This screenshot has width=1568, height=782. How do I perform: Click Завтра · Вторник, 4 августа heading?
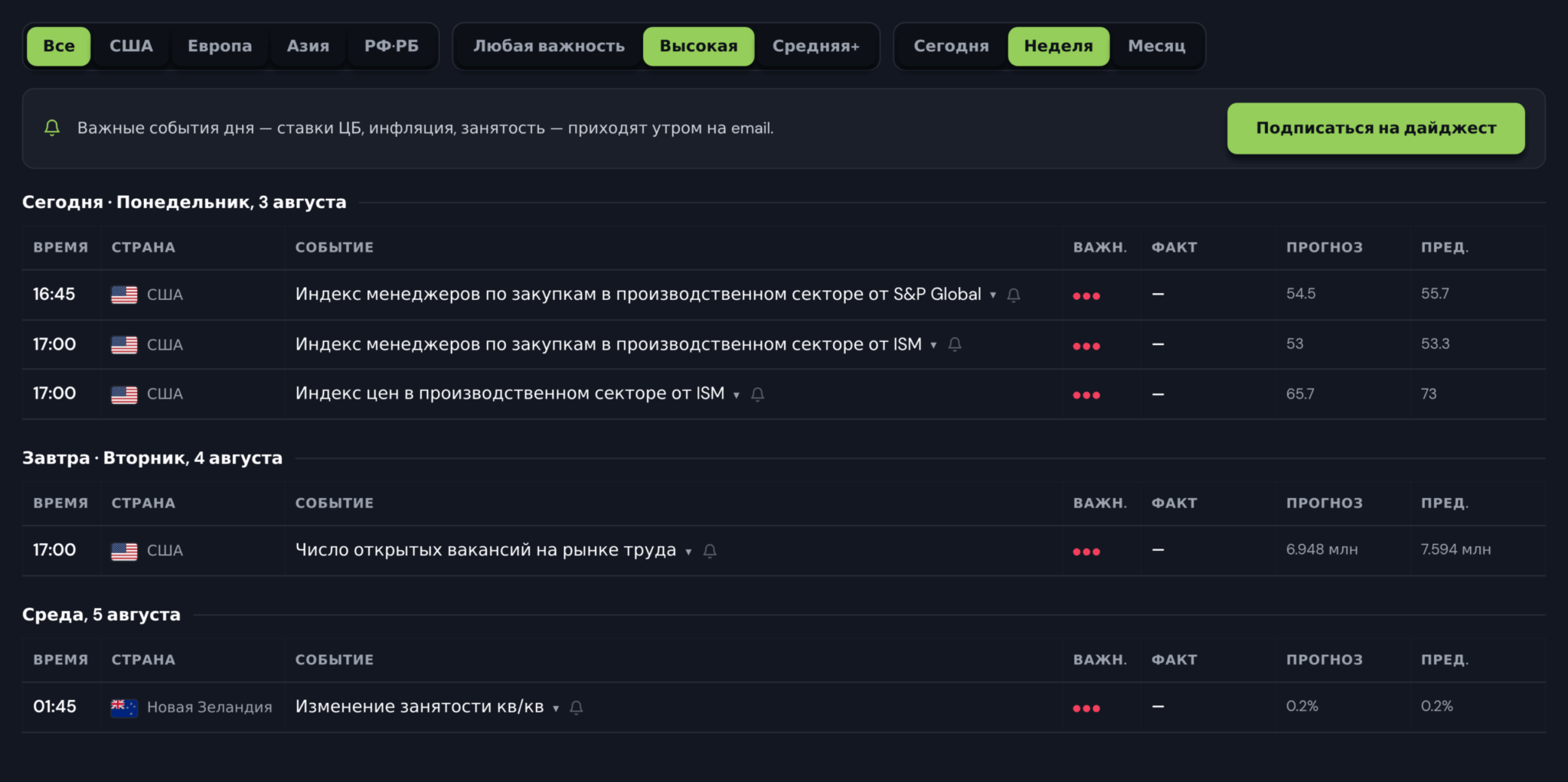pos(152,458)
